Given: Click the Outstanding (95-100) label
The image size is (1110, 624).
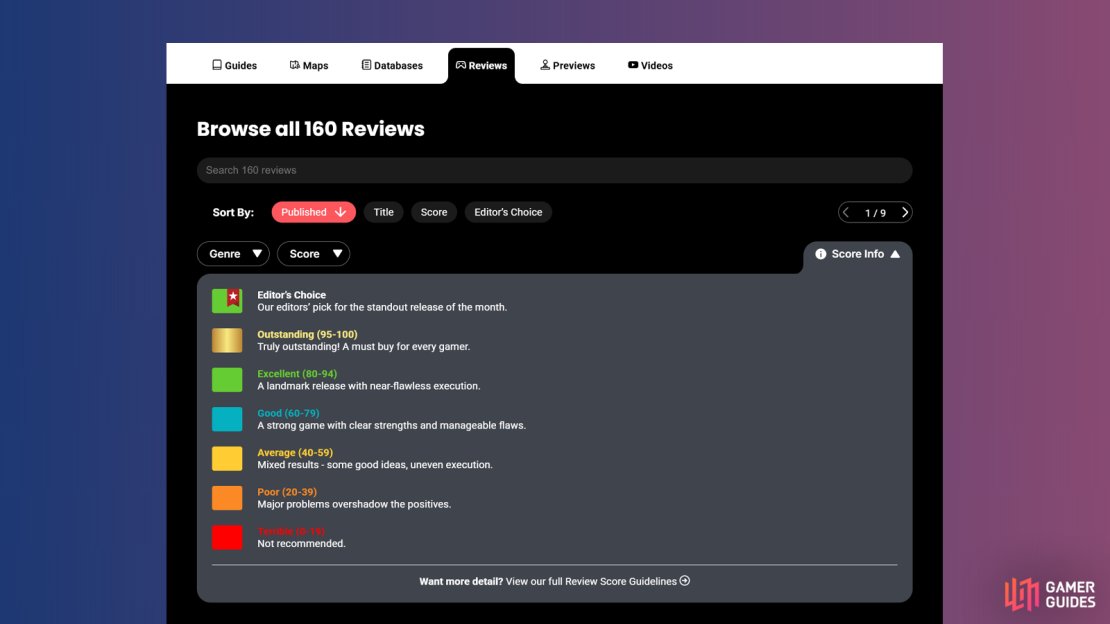Looking at the screenshot, I should 307,334.
